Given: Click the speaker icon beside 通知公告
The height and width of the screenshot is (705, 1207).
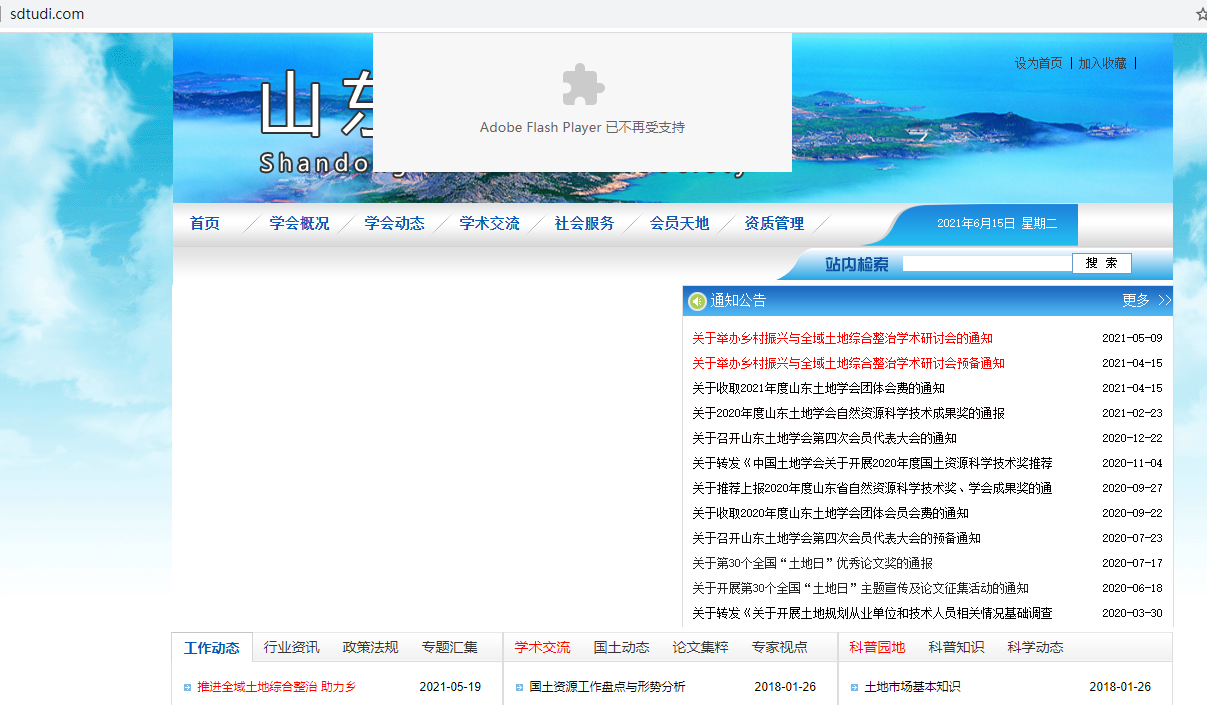Looking at the screenshot, I should [x=697, y=301].
